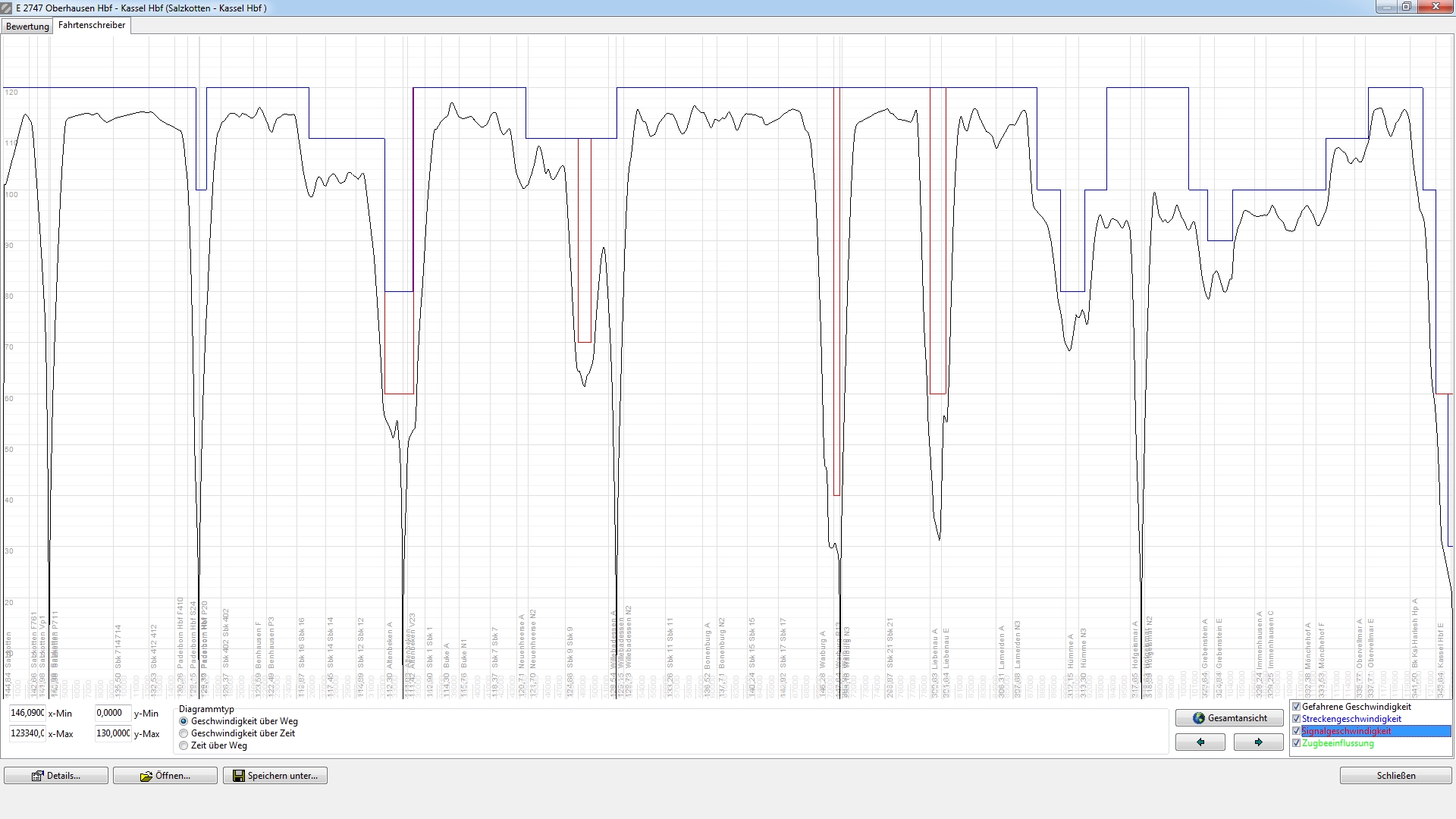Viewport: 1456px width, 819px height.
Task: Switch to the Bewertung tab
Action: (x=27, y=26)
